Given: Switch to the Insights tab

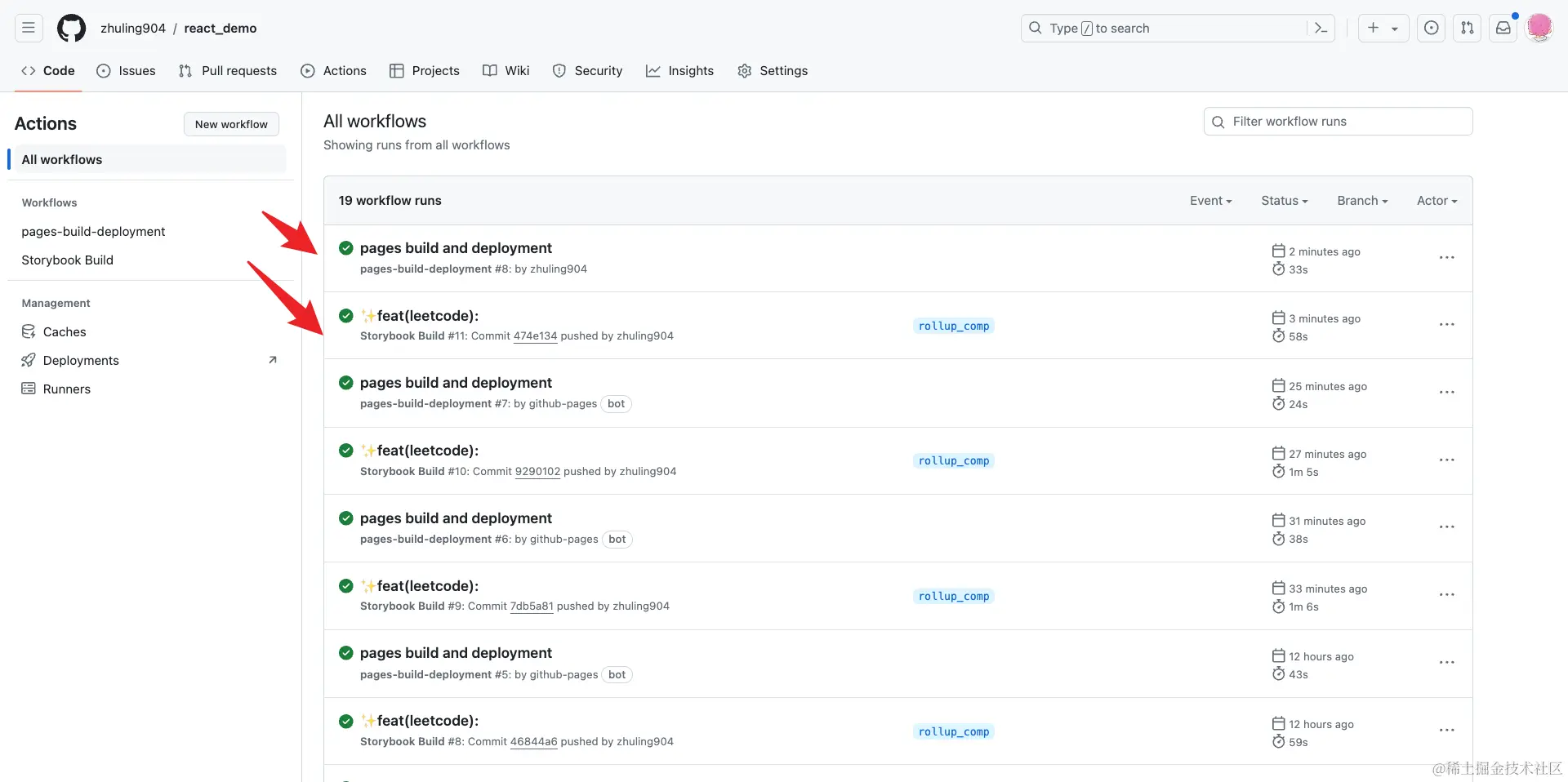Looking at the screenshot, I should click(x=679, y=71).
